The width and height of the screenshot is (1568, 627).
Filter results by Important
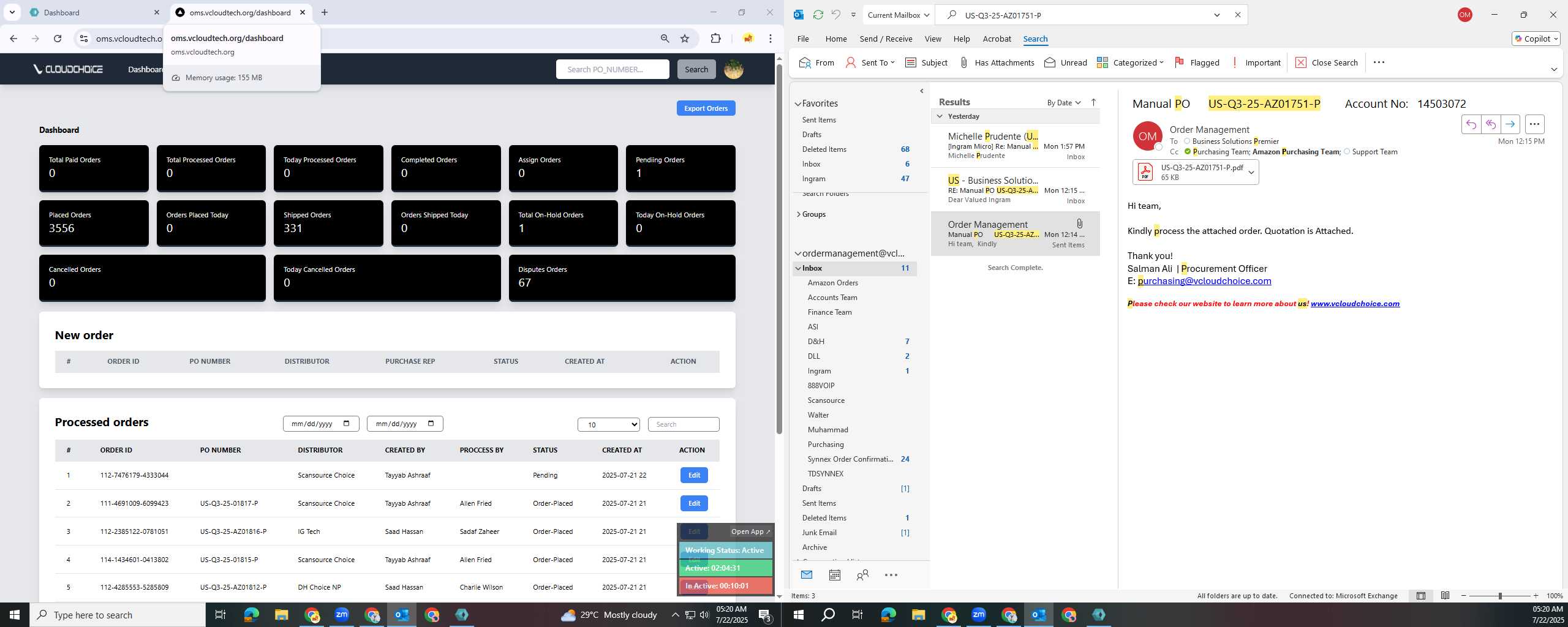1255,62
